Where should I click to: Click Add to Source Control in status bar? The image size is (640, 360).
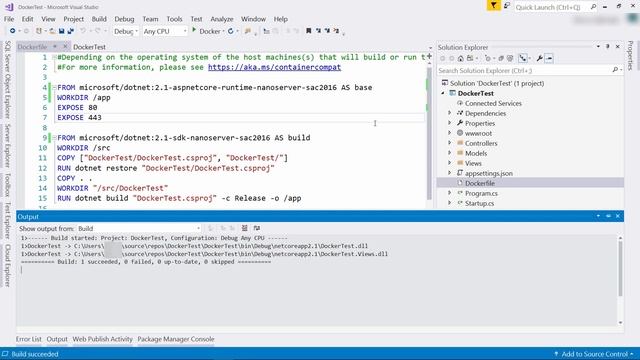click(x=594, y=354)
